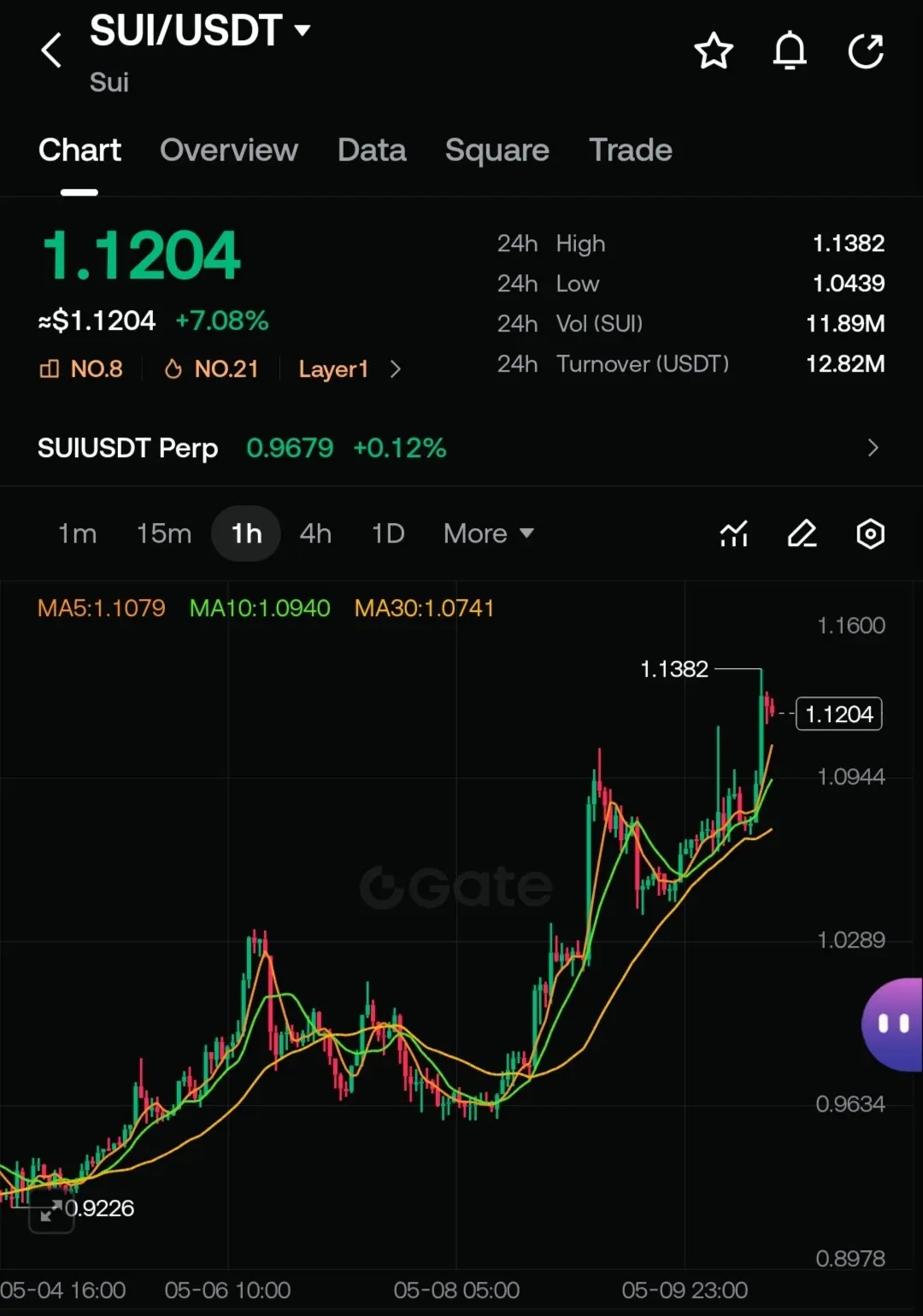The image size is (923, 1316).
Task: Tap the Sui coin name subtitle
Action: pyautogui.click(x=109, y=82)
